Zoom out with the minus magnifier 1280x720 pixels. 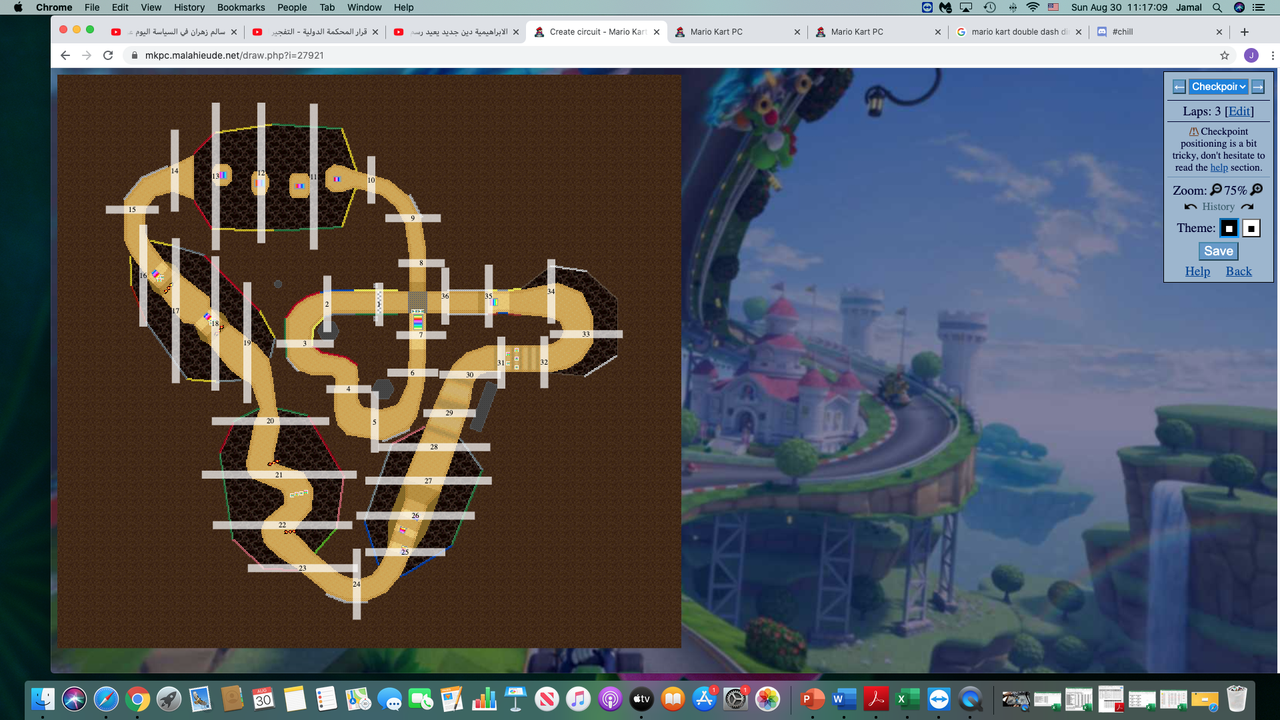coord(1216,190)
